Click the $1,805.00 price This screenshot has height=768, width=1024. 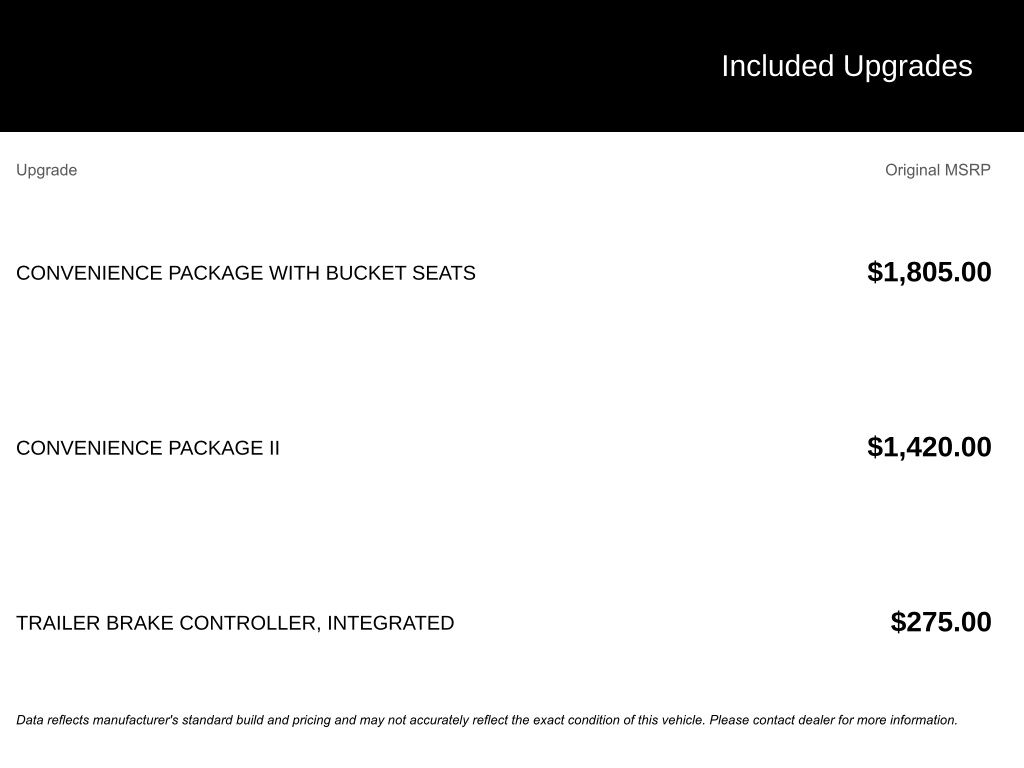(x=929, y=272)
